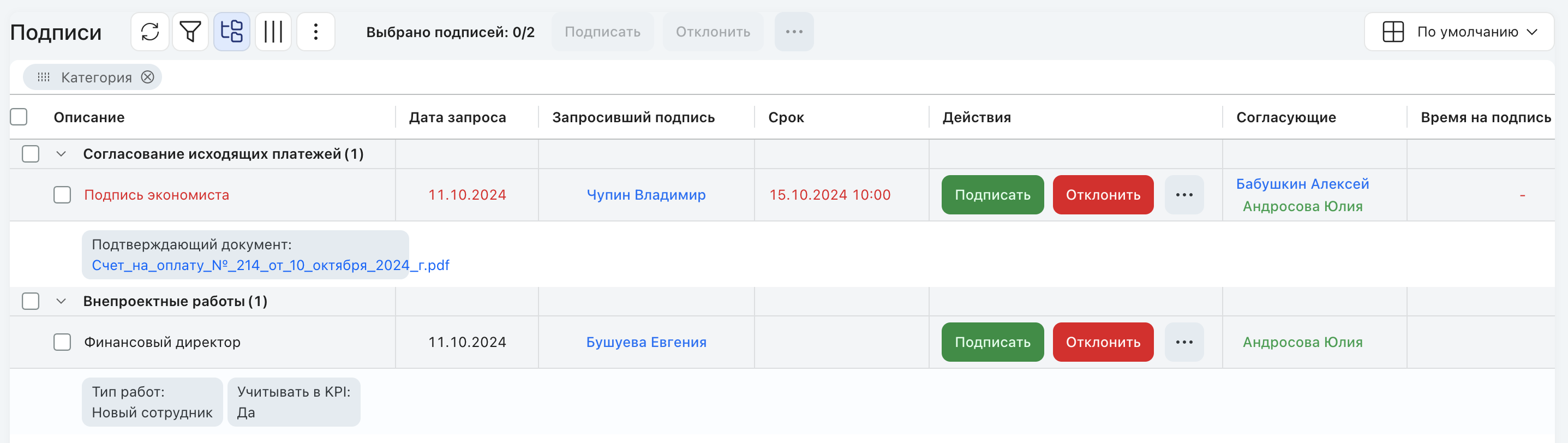Screen dimensions: 1568x443
Task: Remove the Категория grouping chip
Action: coord(147,77)
